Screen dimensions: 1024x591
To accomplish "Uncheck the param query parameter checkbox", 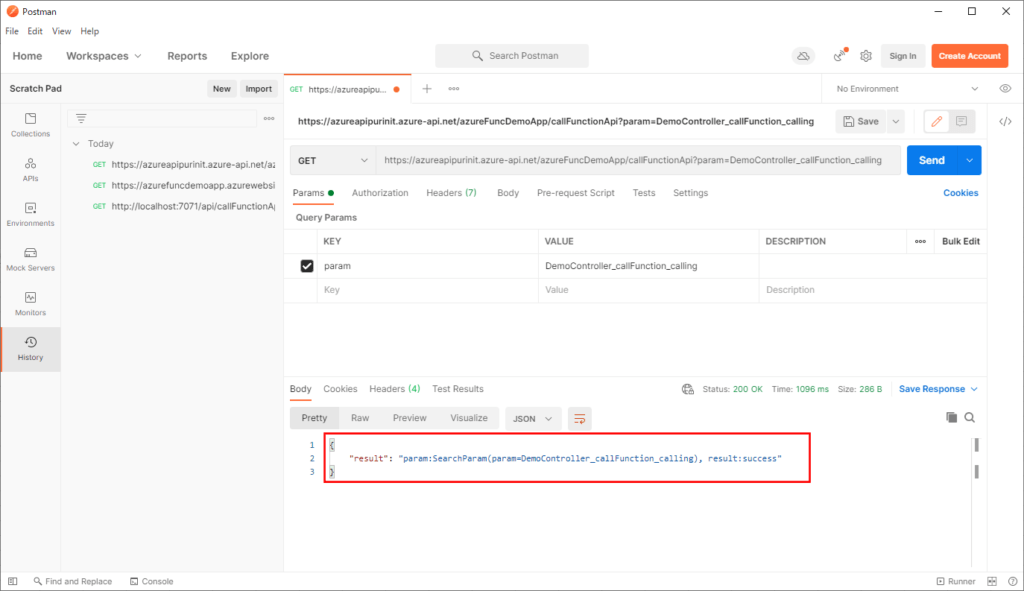I will pos(305,265).
